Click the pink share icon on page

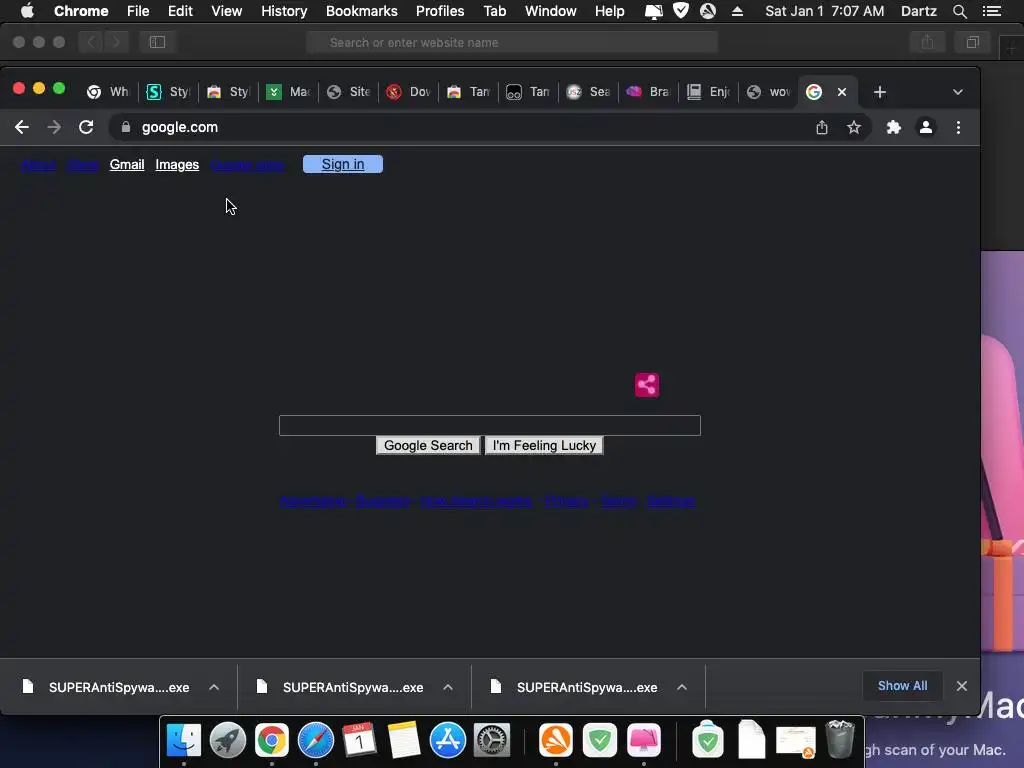click(647, 385)
